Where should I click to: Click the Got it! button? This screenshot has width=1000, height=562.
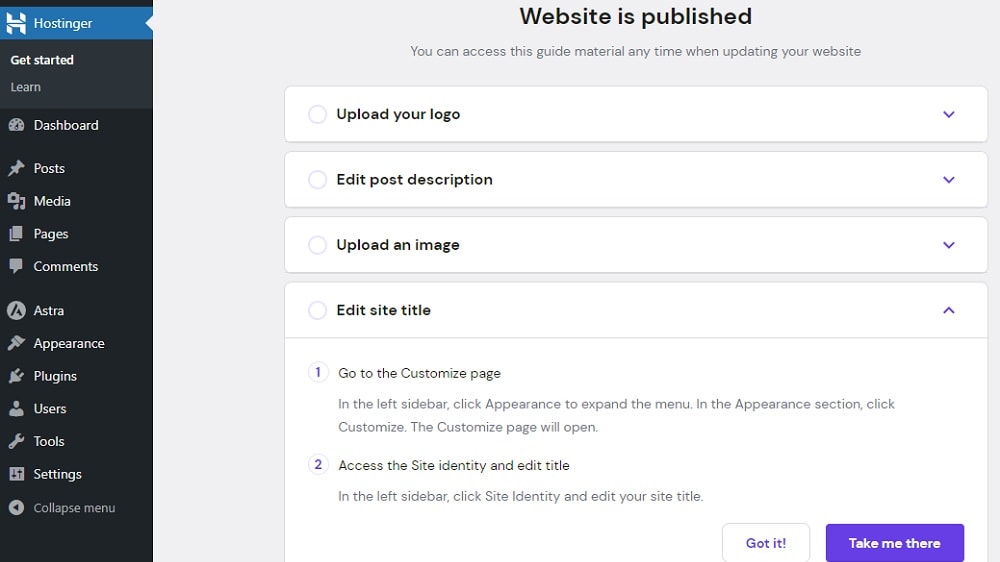766,543
